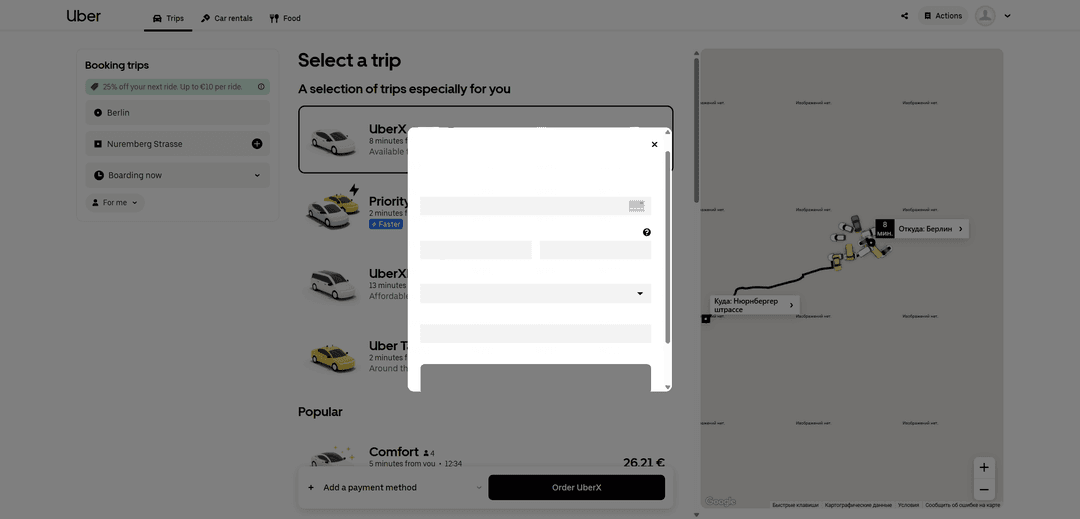This screenshot has width=1080, height=519.
Task: Click the Berlin pickup location field
Action: tap(178, 113)
